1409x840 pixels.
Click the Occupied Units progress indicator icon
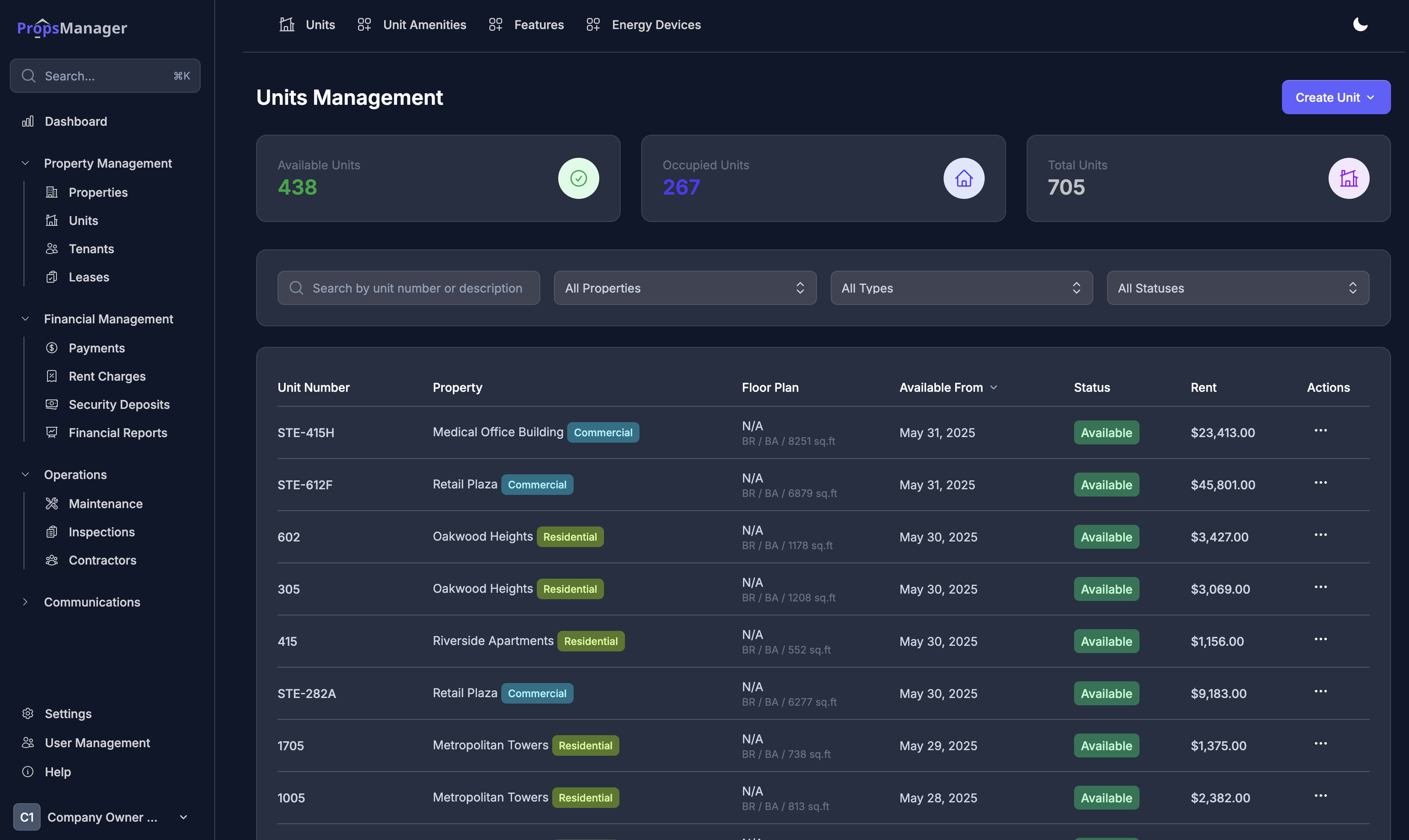pos(964,178)
